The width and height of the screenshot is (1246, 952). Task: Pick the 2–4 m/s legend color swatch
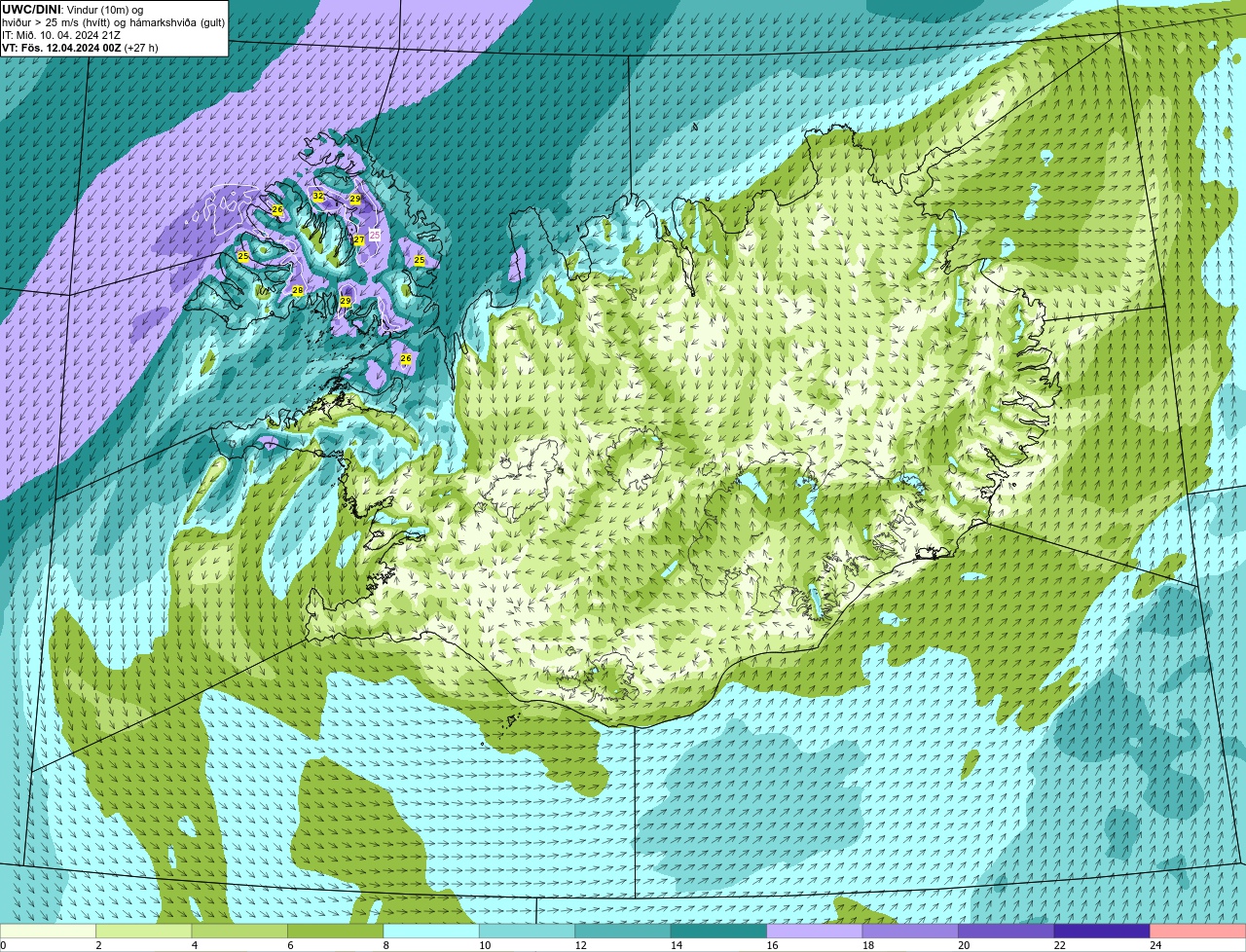point(144,931)
